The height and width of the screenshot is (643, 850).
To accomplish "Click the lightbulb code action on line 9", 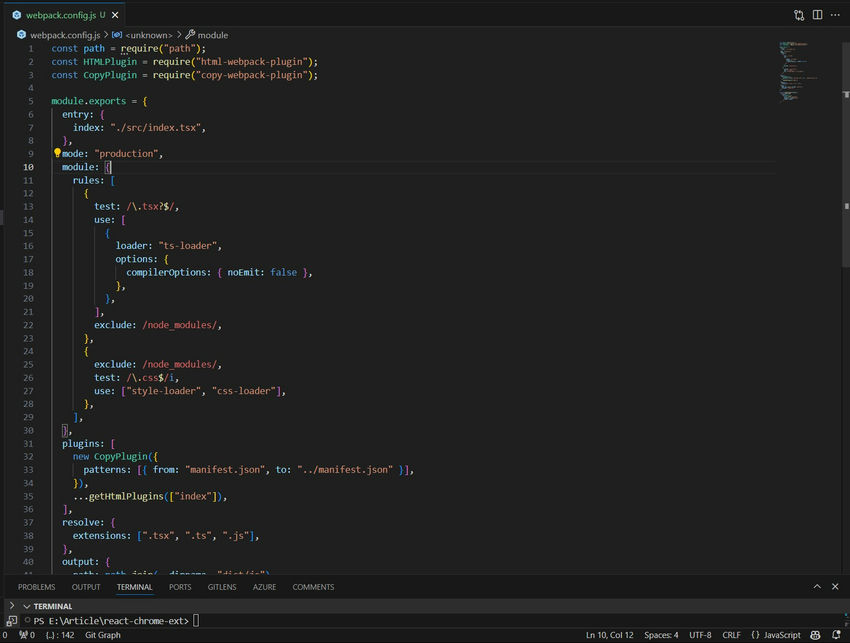I will pos(57,150).
